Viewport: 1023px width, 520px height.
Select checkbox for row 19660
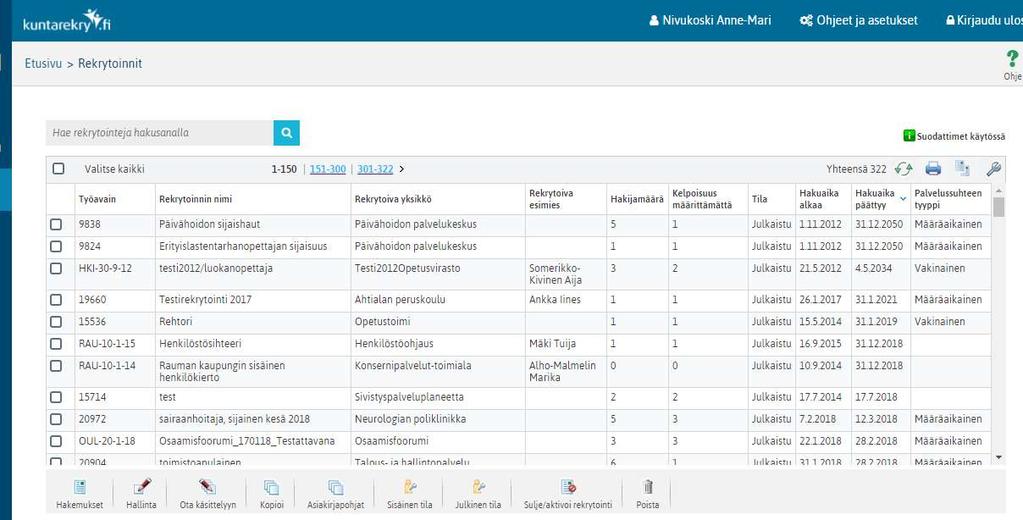pos(56,300)
